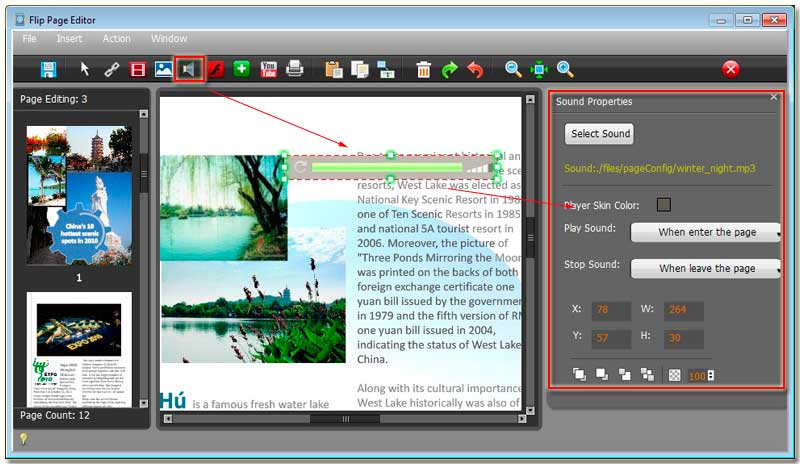Click sound player volume bars
Viewport: 800px width, 464px height.
tap(478, 168)
